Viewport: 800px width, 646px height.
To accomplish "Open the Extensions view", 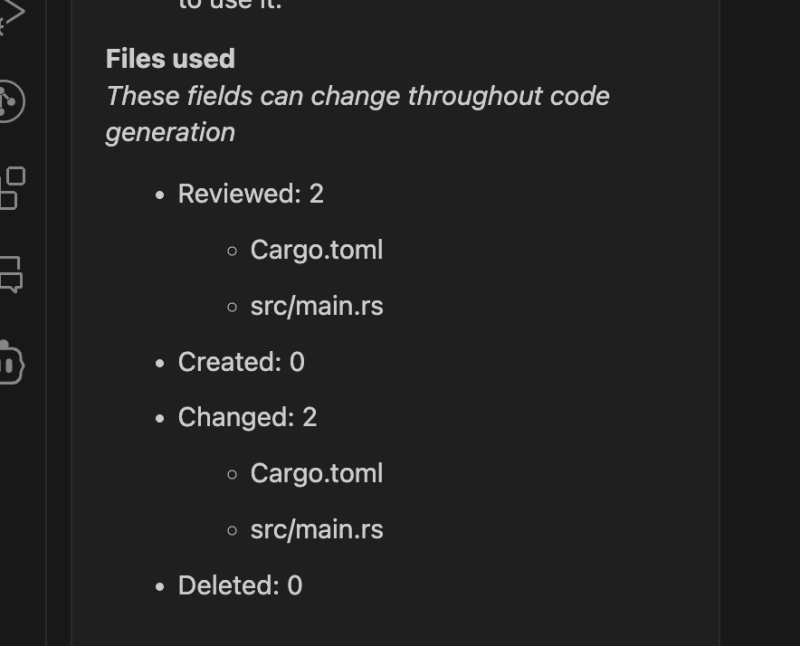I will click(x=10, y=187).
